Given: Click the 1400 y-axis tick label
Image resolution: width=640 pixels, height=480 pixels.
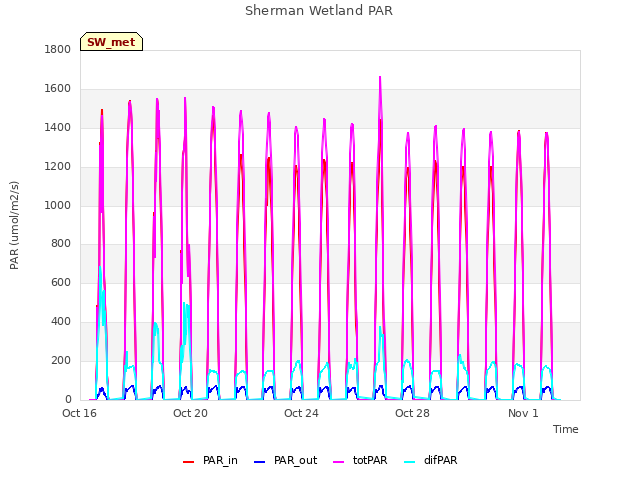Looking at the screenshot, I should coord(58,128).
